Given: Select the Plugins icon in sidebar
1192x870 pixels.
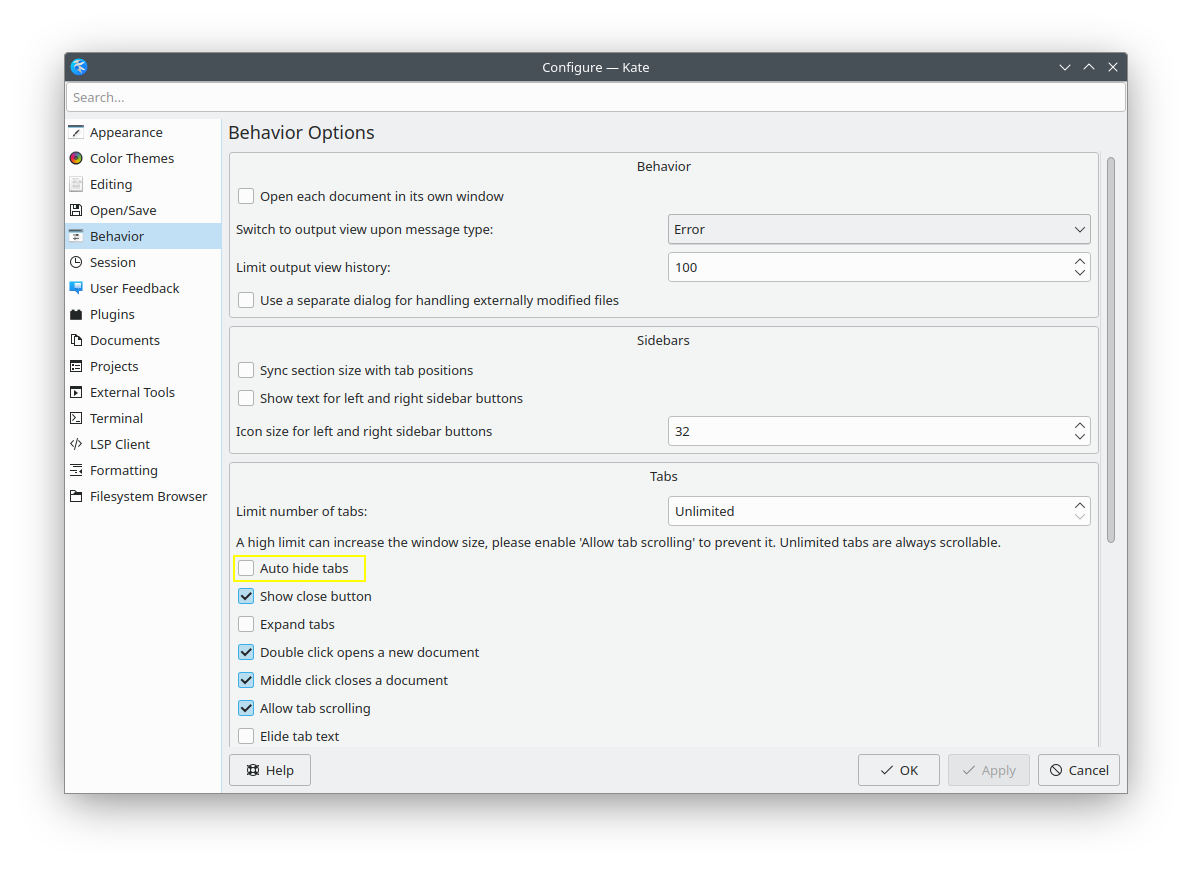Looking at the screenshot, I should (76, 314).
